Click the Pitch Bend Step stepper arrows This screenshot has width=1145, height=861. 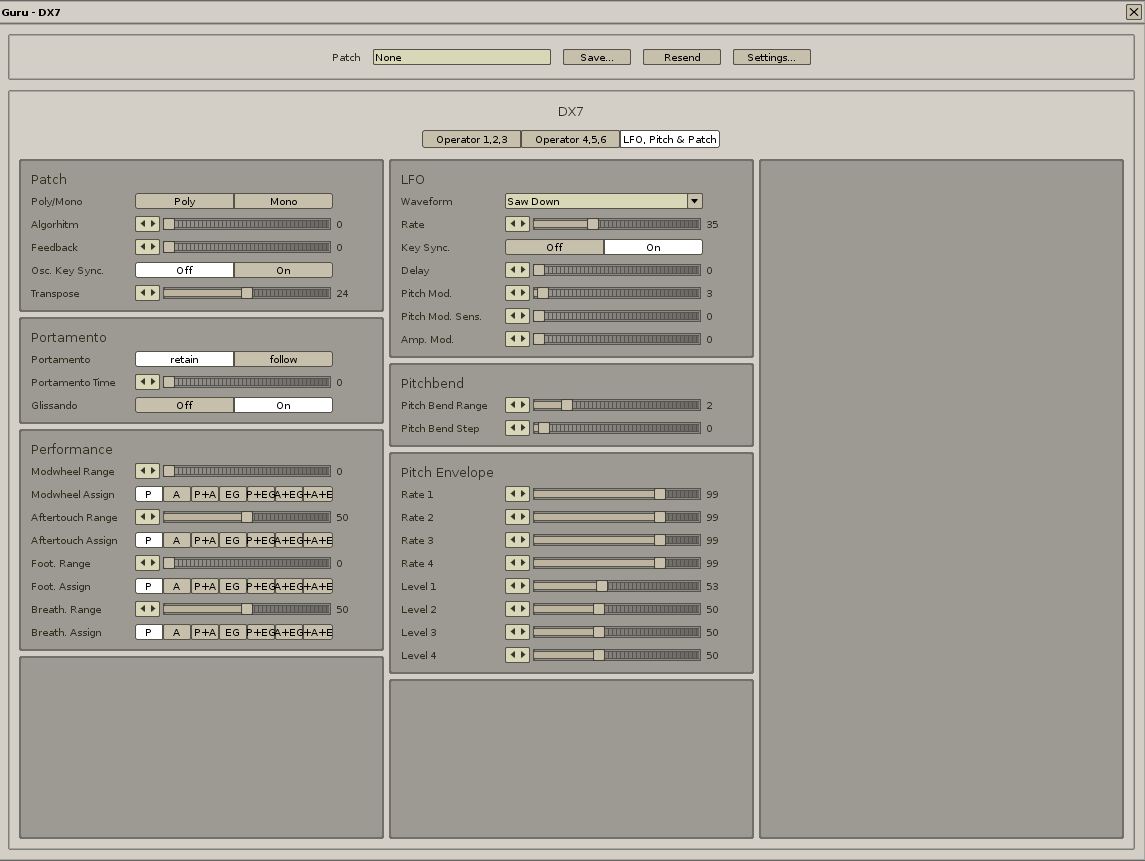[x=517, y=428]
